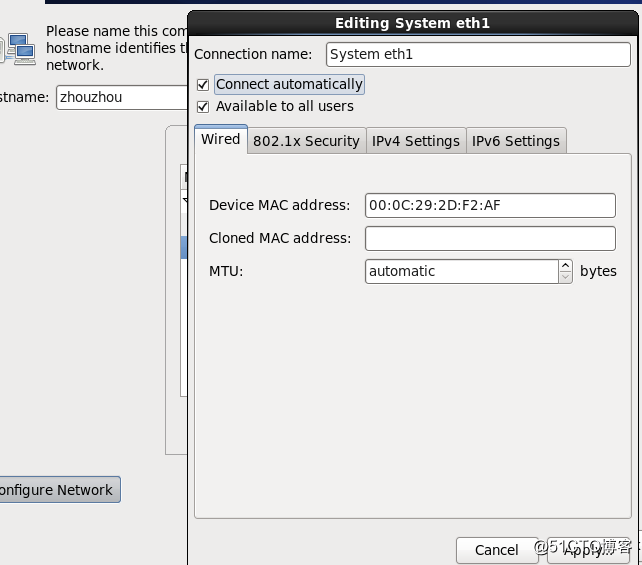Open the 802.1x Security tab
This screenshot has height=565, width=642.
306,141
